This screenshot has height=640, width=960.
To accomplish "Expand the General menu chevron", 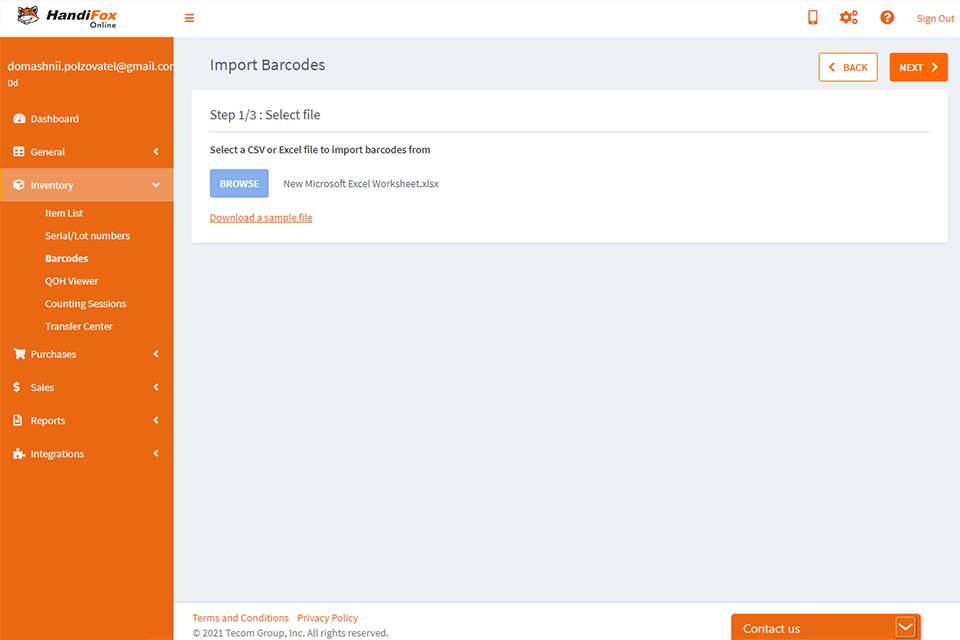I will pyautogui.click(x=156, y=151).
